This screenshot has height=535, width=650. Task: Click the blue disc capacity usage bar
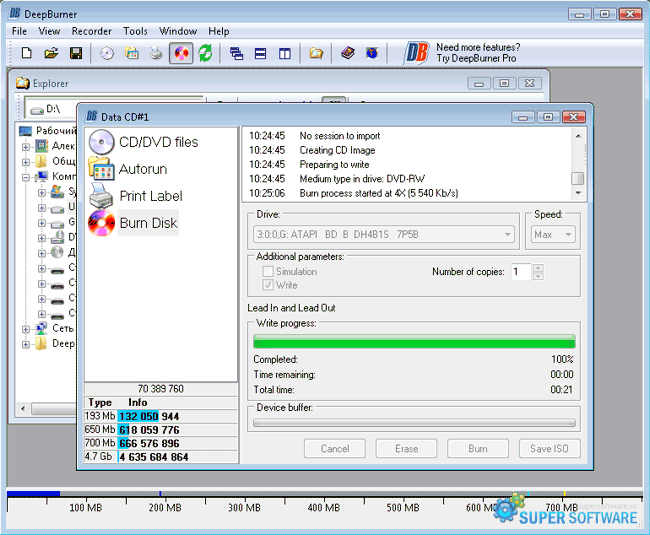pos(34,494)
